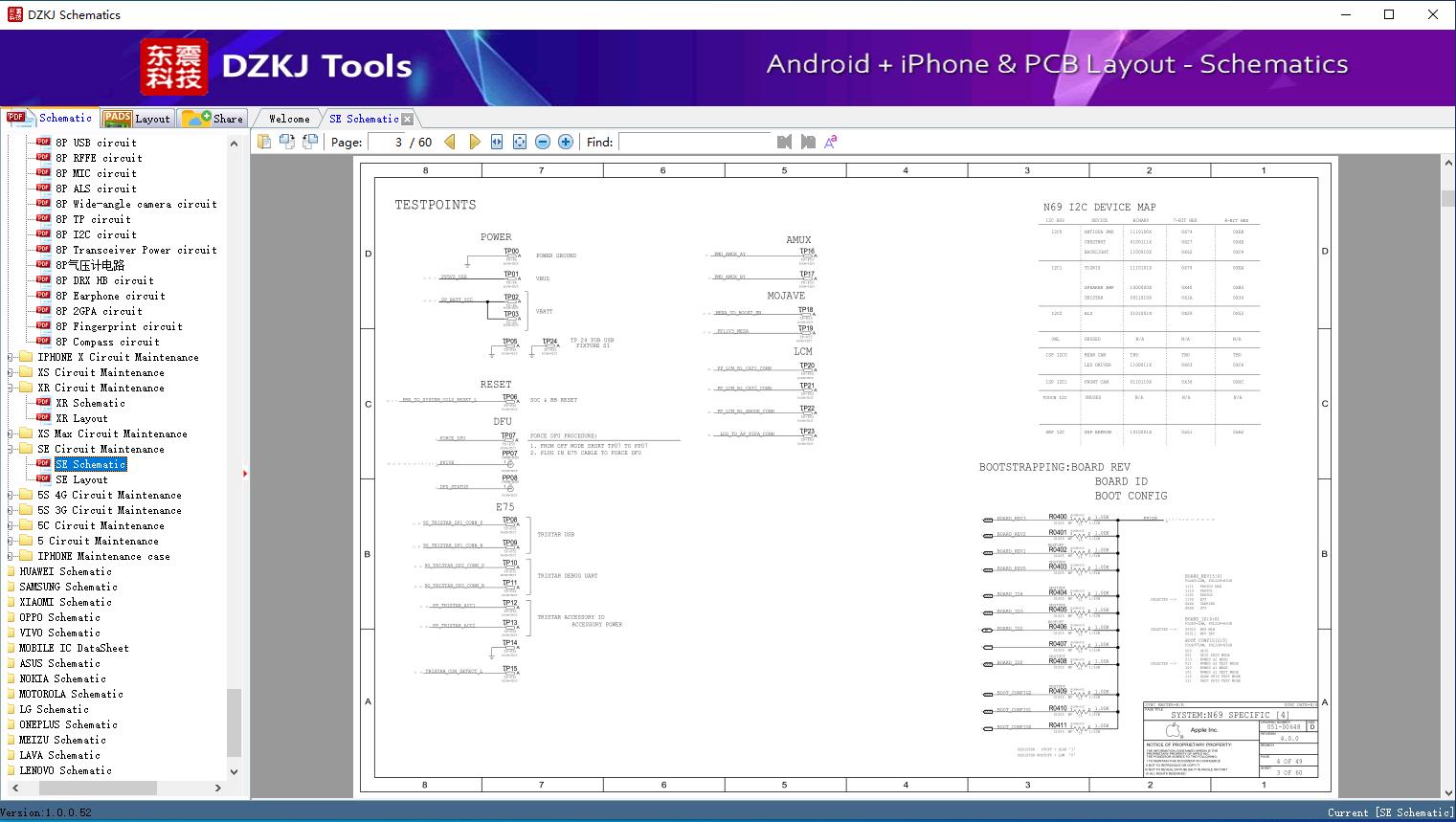Click the document viewer scroll down arrow

click(x=1447, y=791)
